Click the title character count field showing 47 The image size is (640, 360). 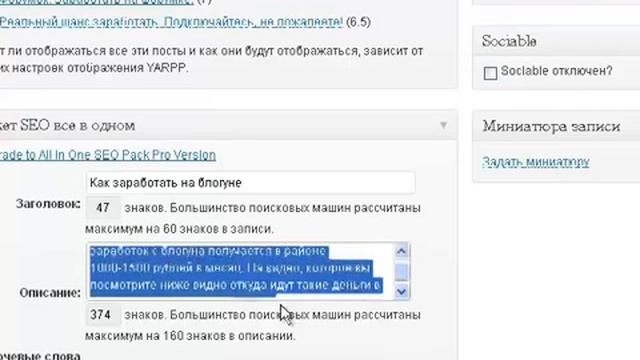pos(103,208)
